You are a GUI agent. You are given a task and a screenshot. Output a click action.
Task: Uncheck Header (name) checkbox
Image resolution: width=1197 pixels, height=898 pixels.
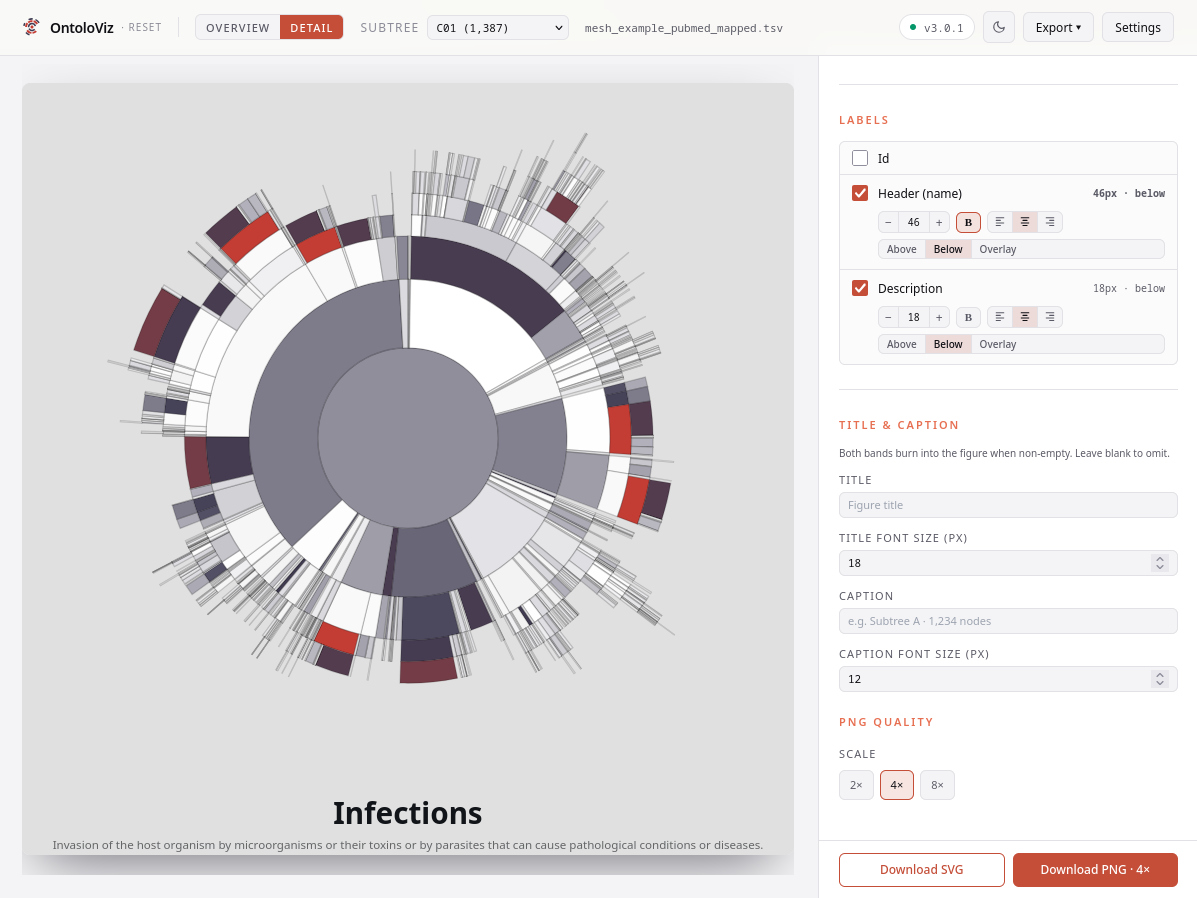(860, 193)
